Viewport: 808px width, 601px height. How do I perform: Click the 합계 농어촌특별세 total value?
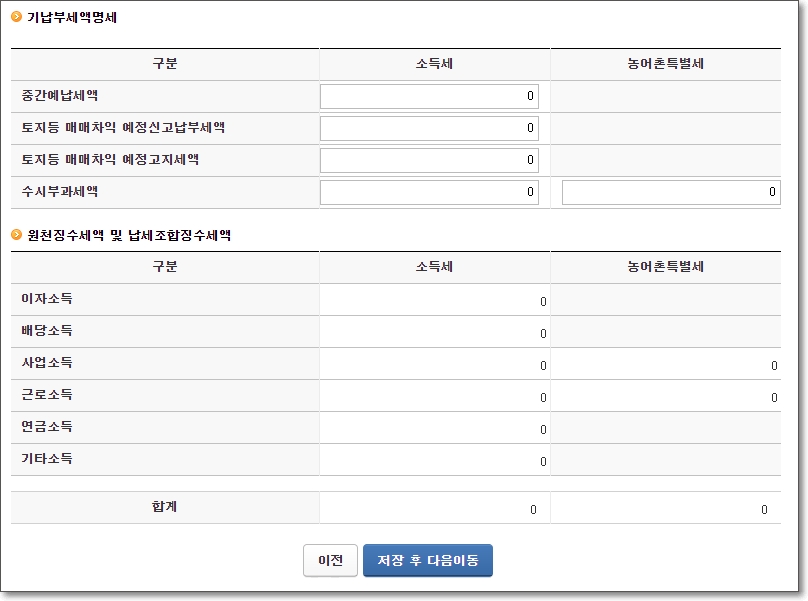[764, 510]
